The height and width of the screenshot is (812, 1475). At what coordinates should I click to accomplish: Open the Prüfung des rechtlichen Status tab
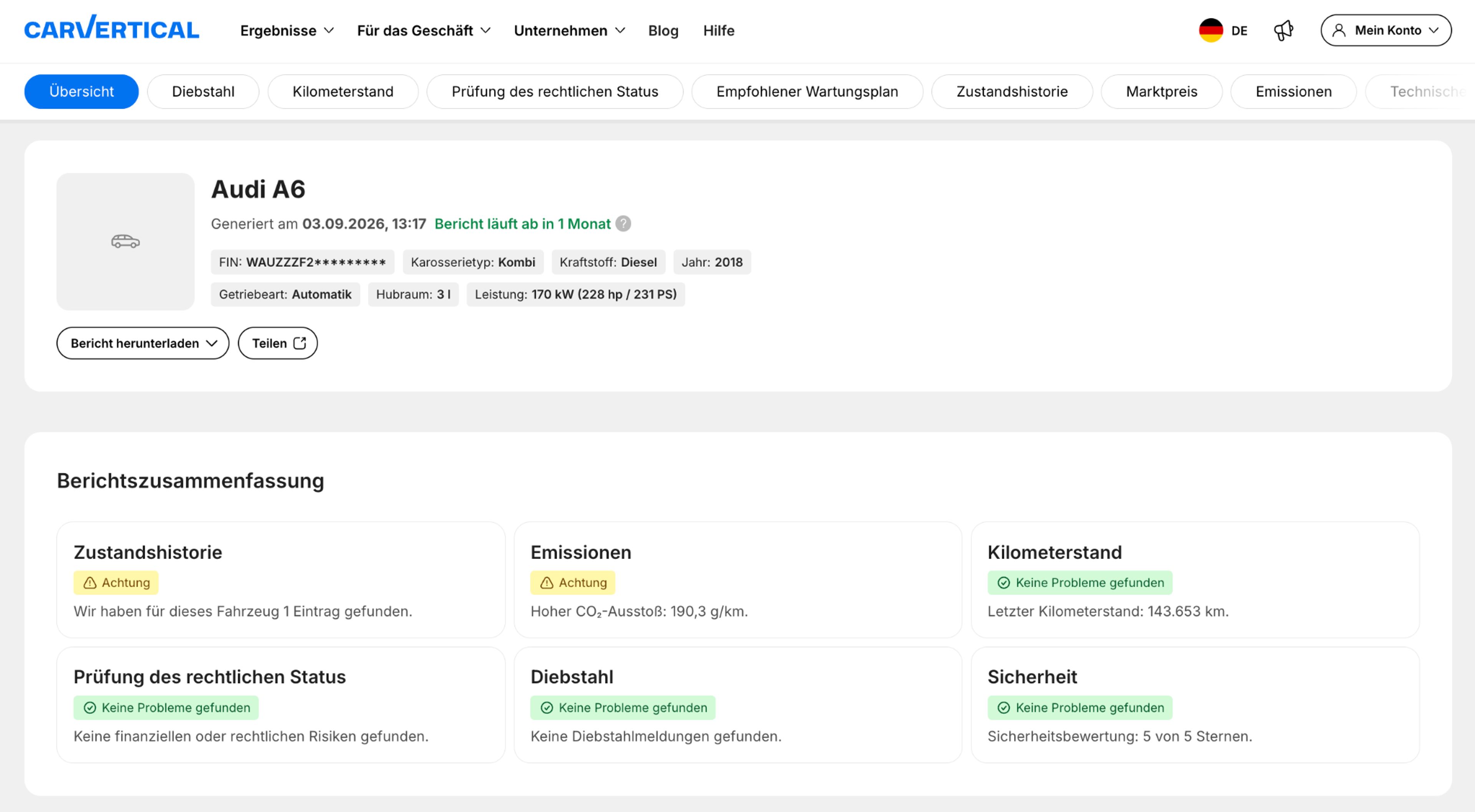coord(555,91)
